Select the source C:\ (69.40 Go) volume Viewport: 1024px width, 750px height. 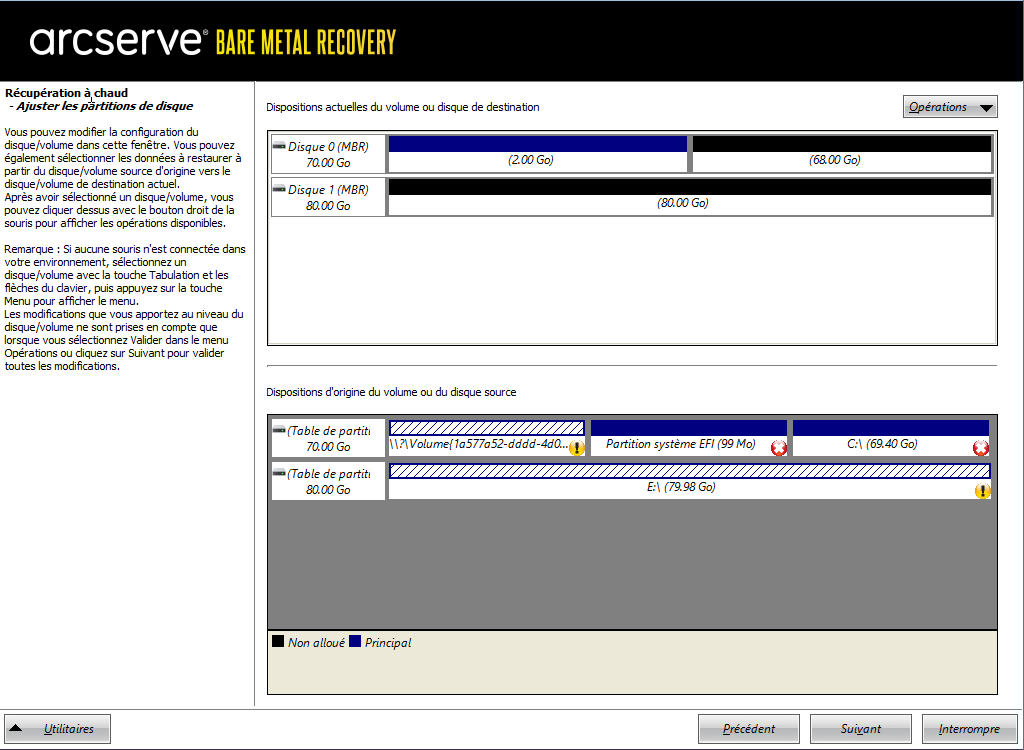891,438
